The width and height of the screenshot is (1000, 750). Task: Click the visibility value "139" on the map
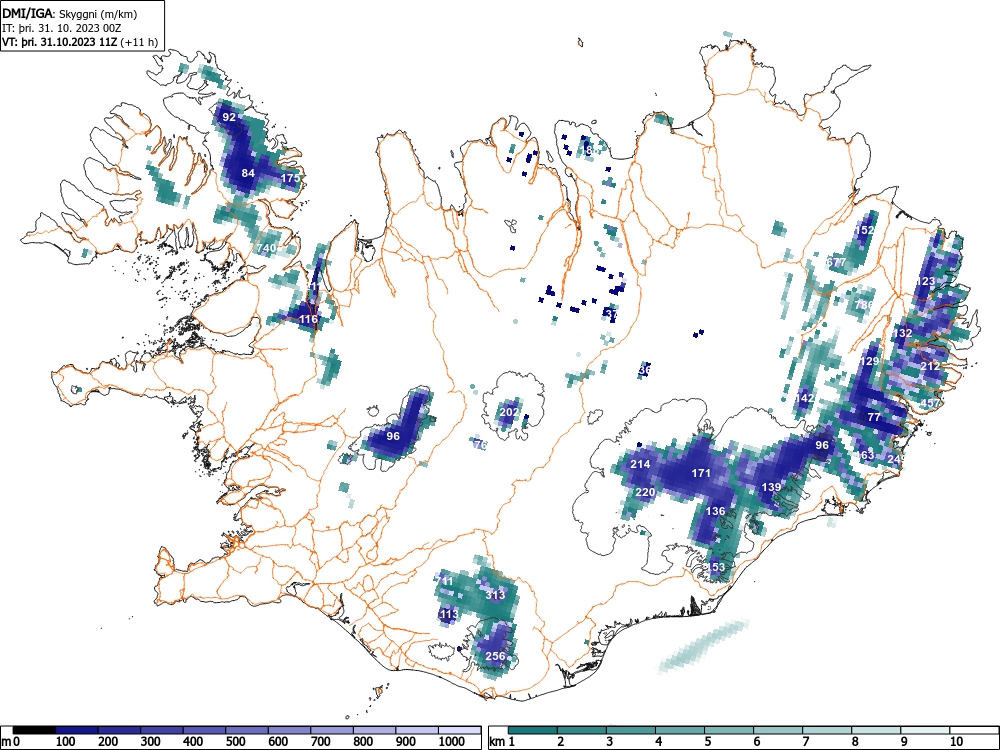[x=771, y=487]
